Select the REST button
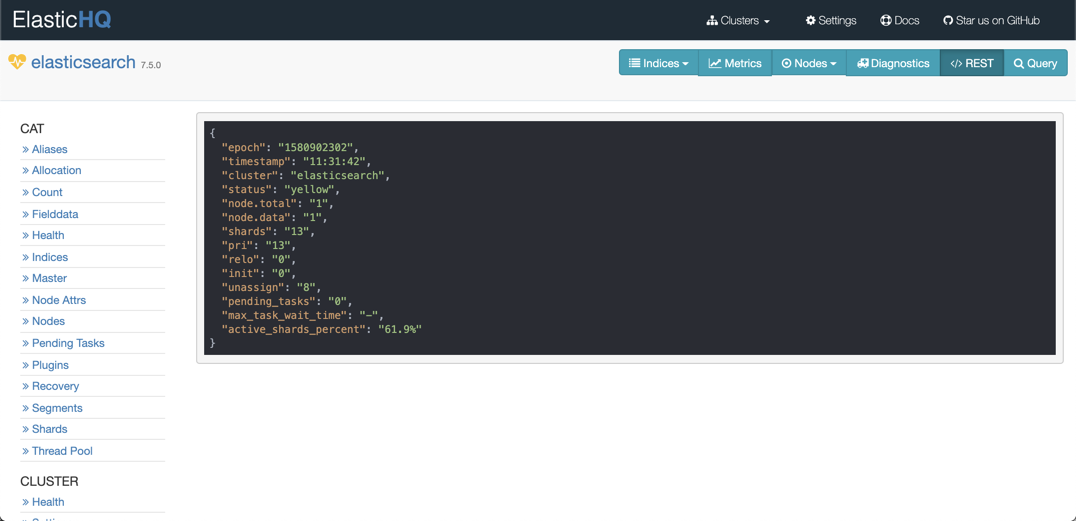This screenshot has height=521, width=1076. point(972,63)
